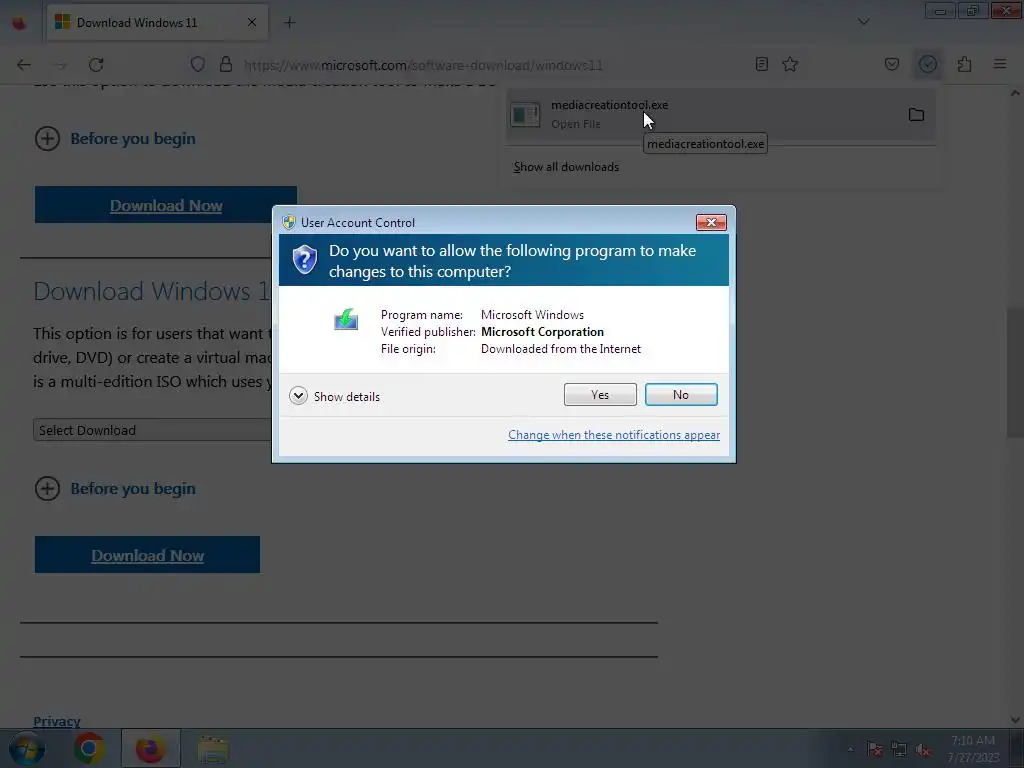Viewport: 1024px width, 768px height.
Task: Click Yes in the User Account Control dialog
Action: pyautogui.click(x=600, y=394)
